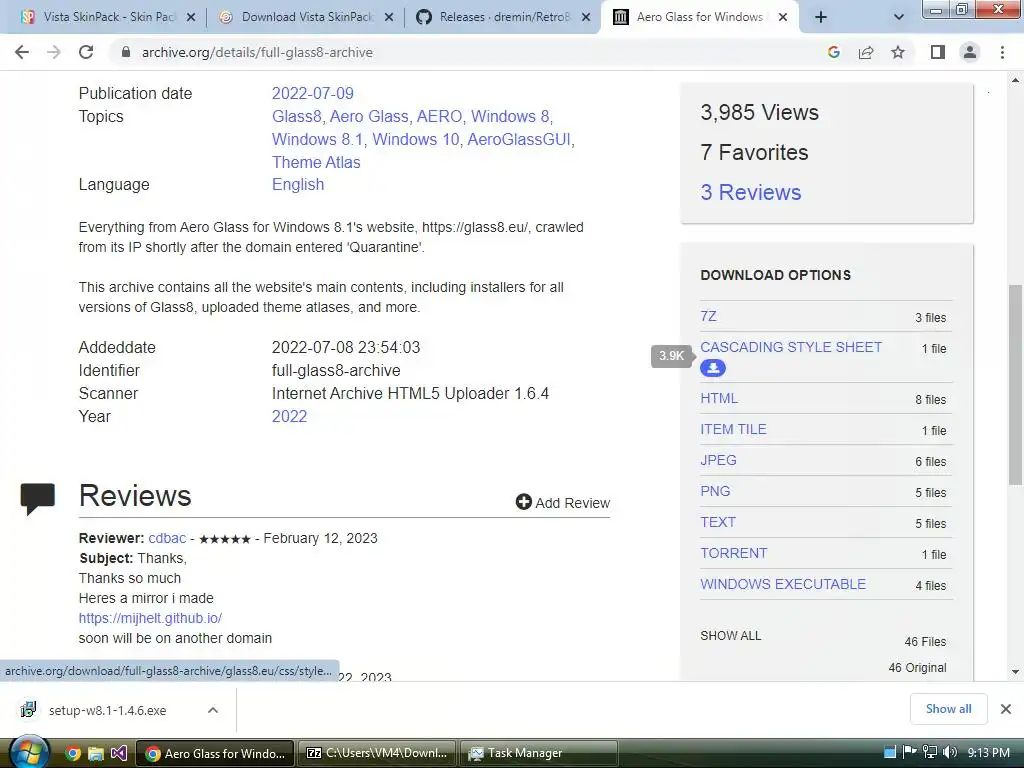Close the Download Vista SkinPack tab
The height and width of the screenshot is (768, 1024).
[x=389, y=18]
